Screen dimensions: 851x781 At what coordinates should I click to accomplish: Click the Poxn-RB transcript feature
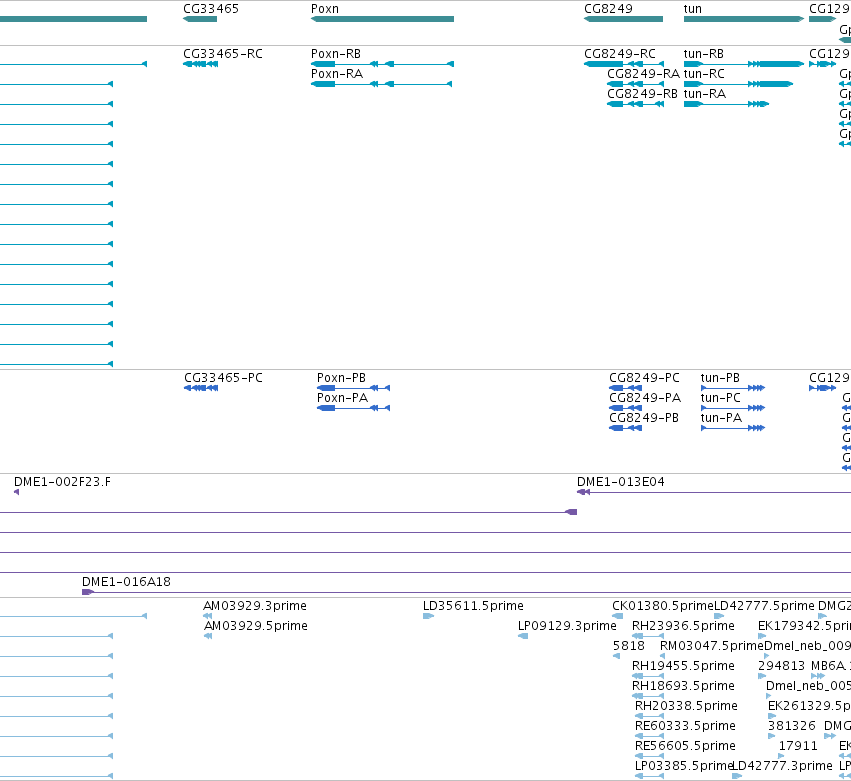pos(382,64)
